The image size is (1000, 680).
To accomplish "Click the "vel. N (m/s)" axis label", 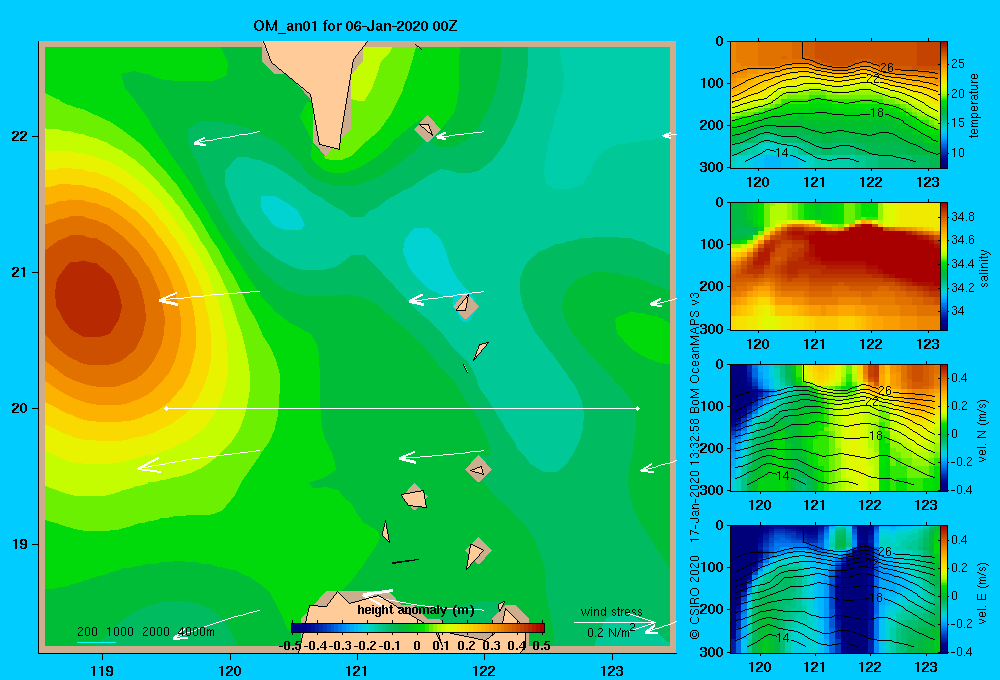I will coord(983,431).
